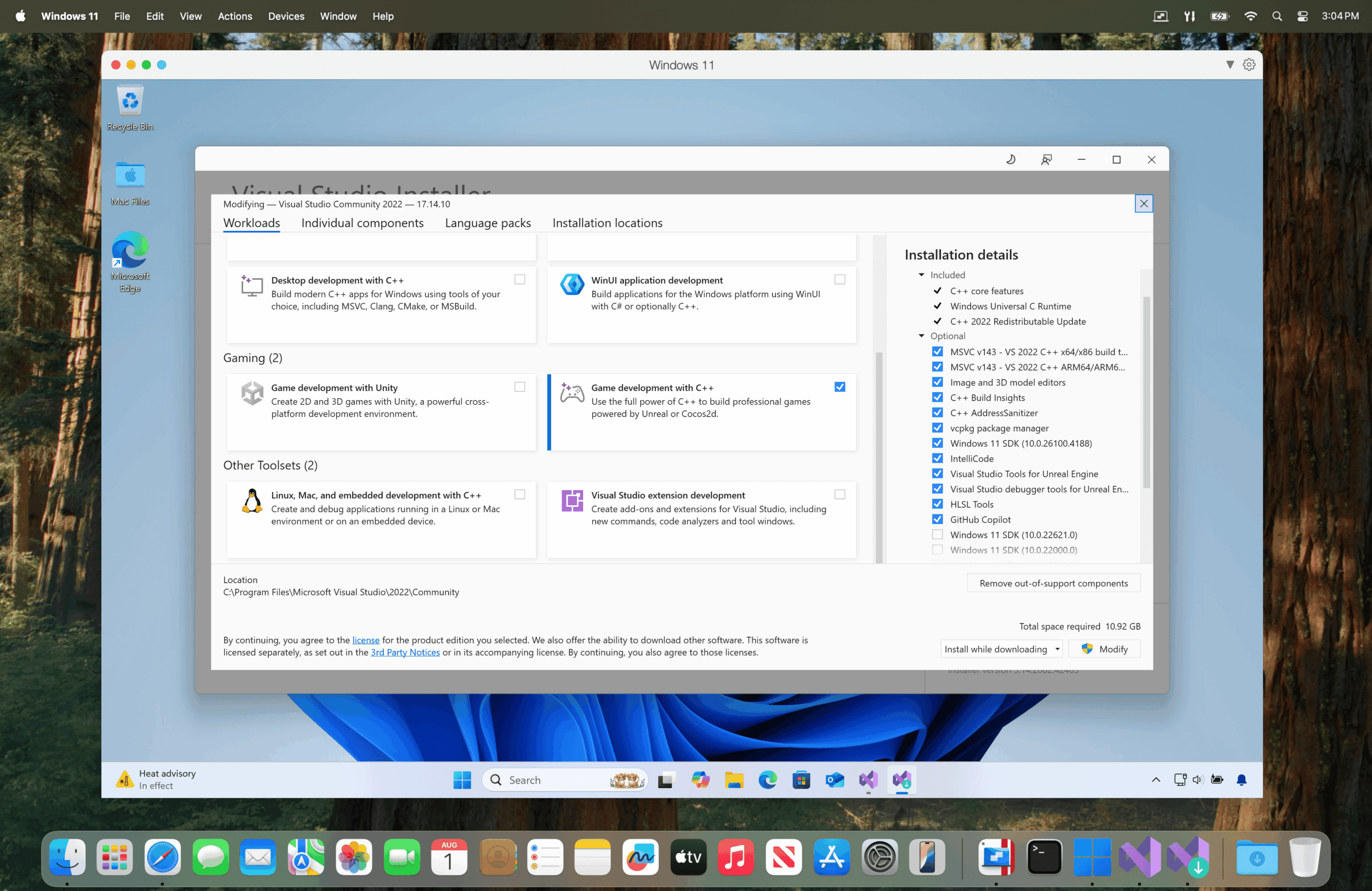
Task: Open File Explorer in Windows taskbar
Action: (x=734, y=780)
